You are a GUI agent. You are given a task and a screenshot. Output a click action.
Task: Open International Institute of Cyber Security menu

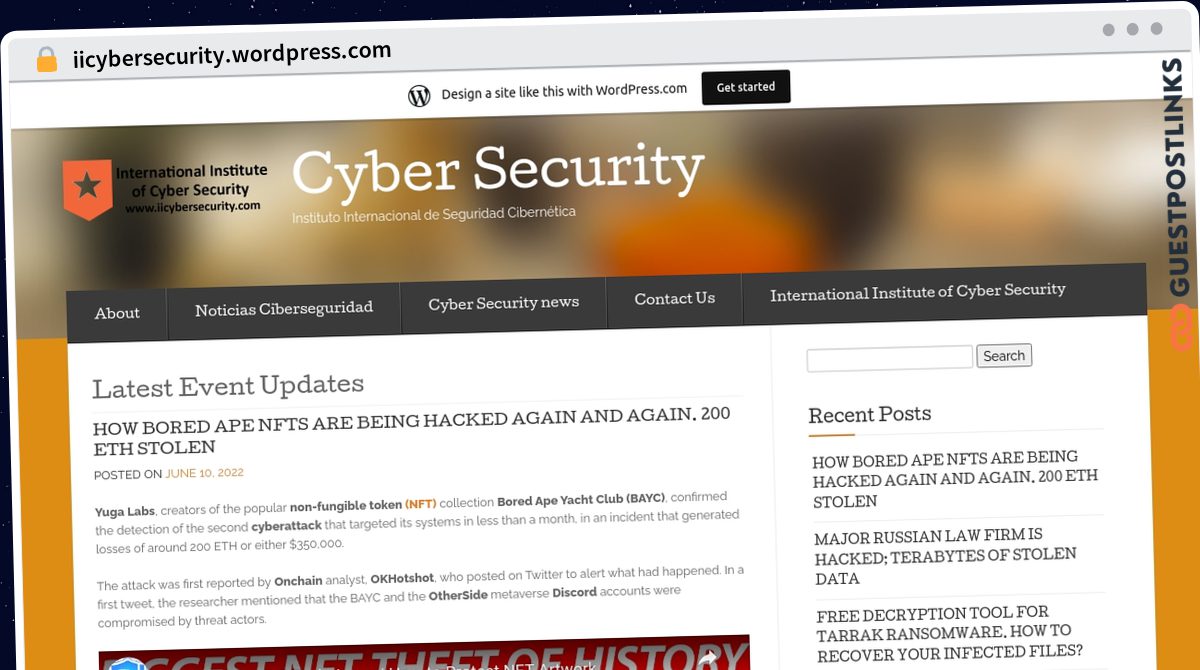(918, 291)
